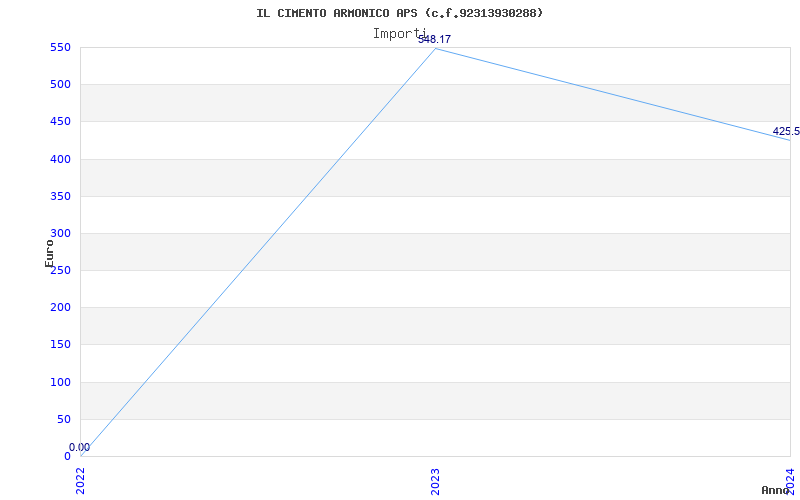
Task: Click the 250 y-axis tick label
Action: click(60, 270)
